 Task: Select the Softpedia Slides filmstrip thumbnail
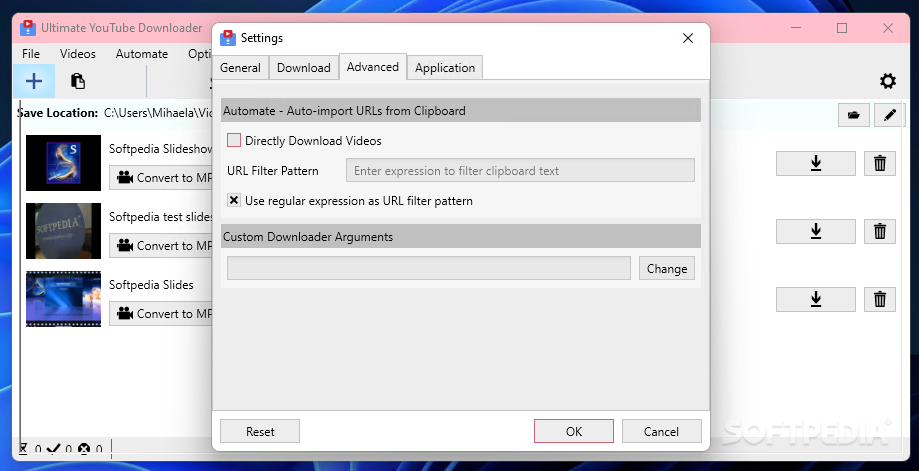(x=63, y=299)
